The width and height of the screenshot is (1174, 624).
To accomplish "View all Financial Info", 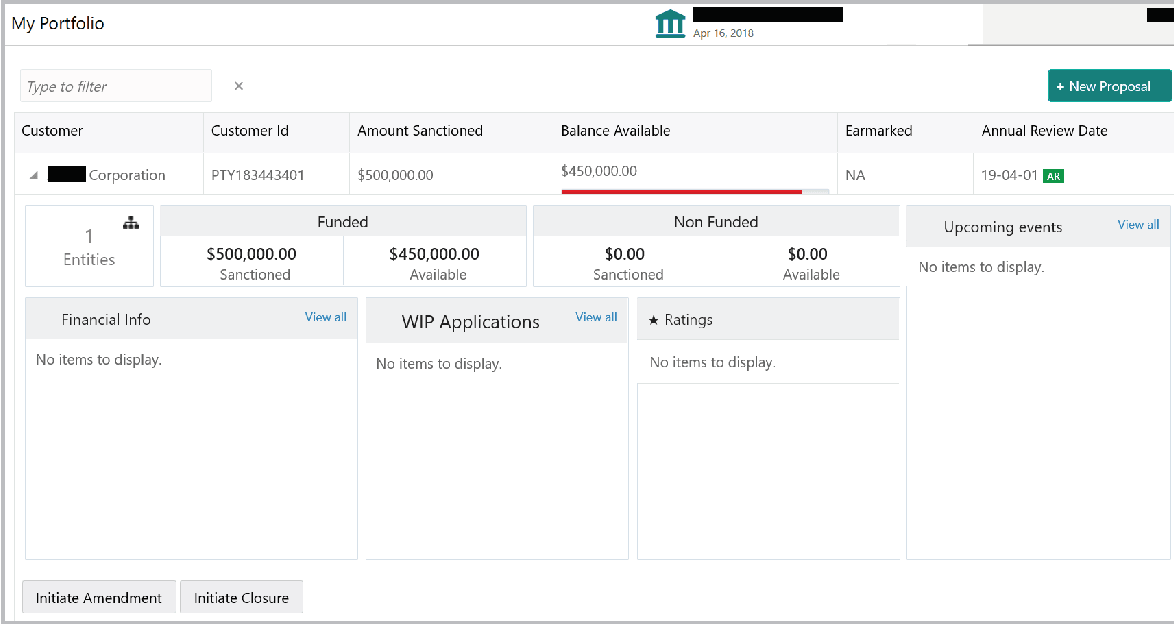I will (x=325, y=316).
